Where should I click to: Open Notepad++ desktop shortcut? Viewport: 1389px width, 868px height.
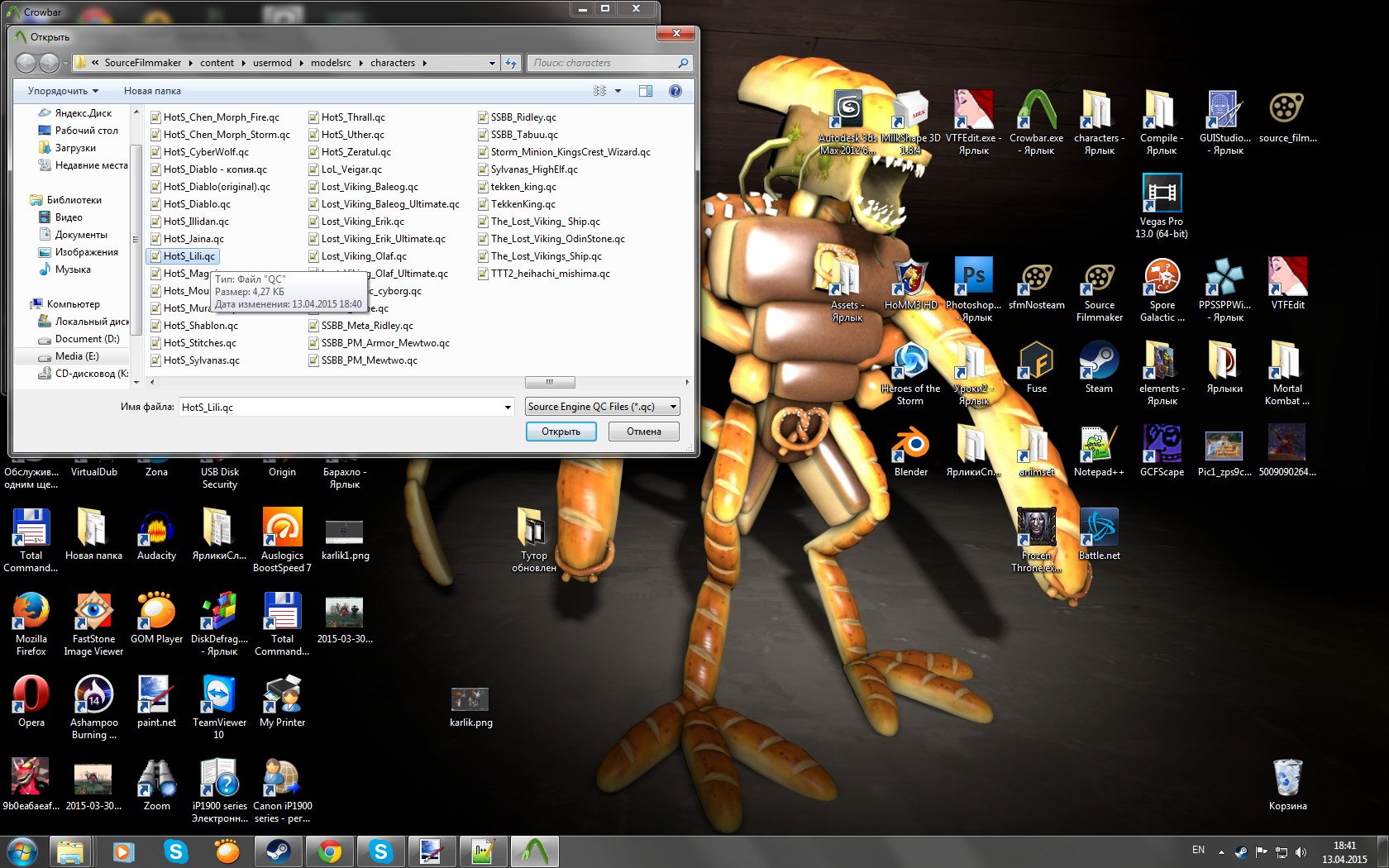pos(1099,451)
